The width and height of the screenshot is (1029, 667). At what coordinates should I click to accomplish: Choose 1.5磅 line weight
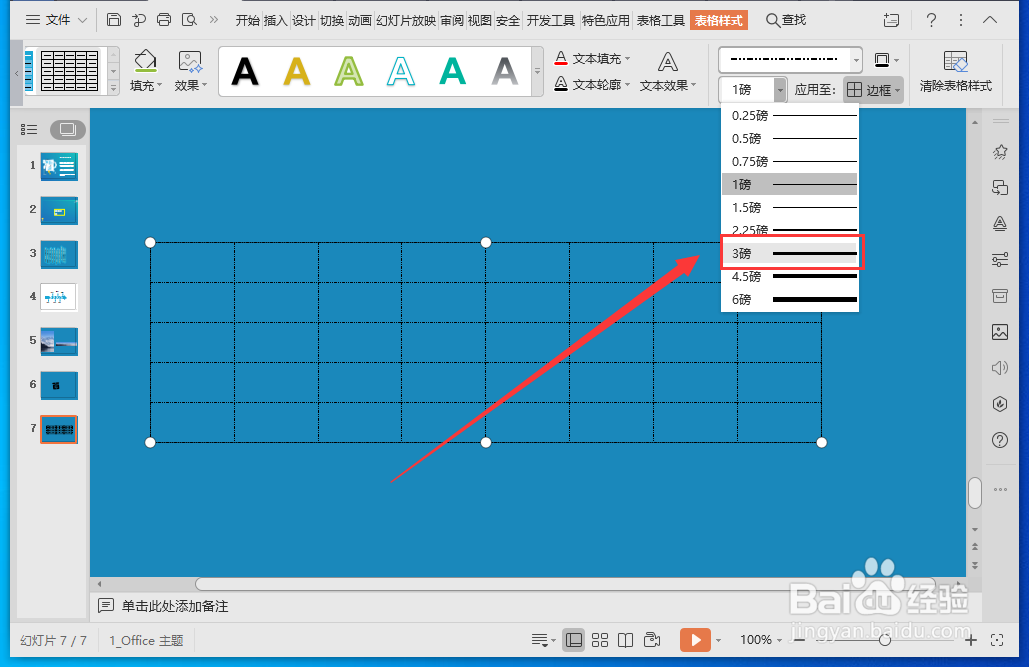[790, 207]
